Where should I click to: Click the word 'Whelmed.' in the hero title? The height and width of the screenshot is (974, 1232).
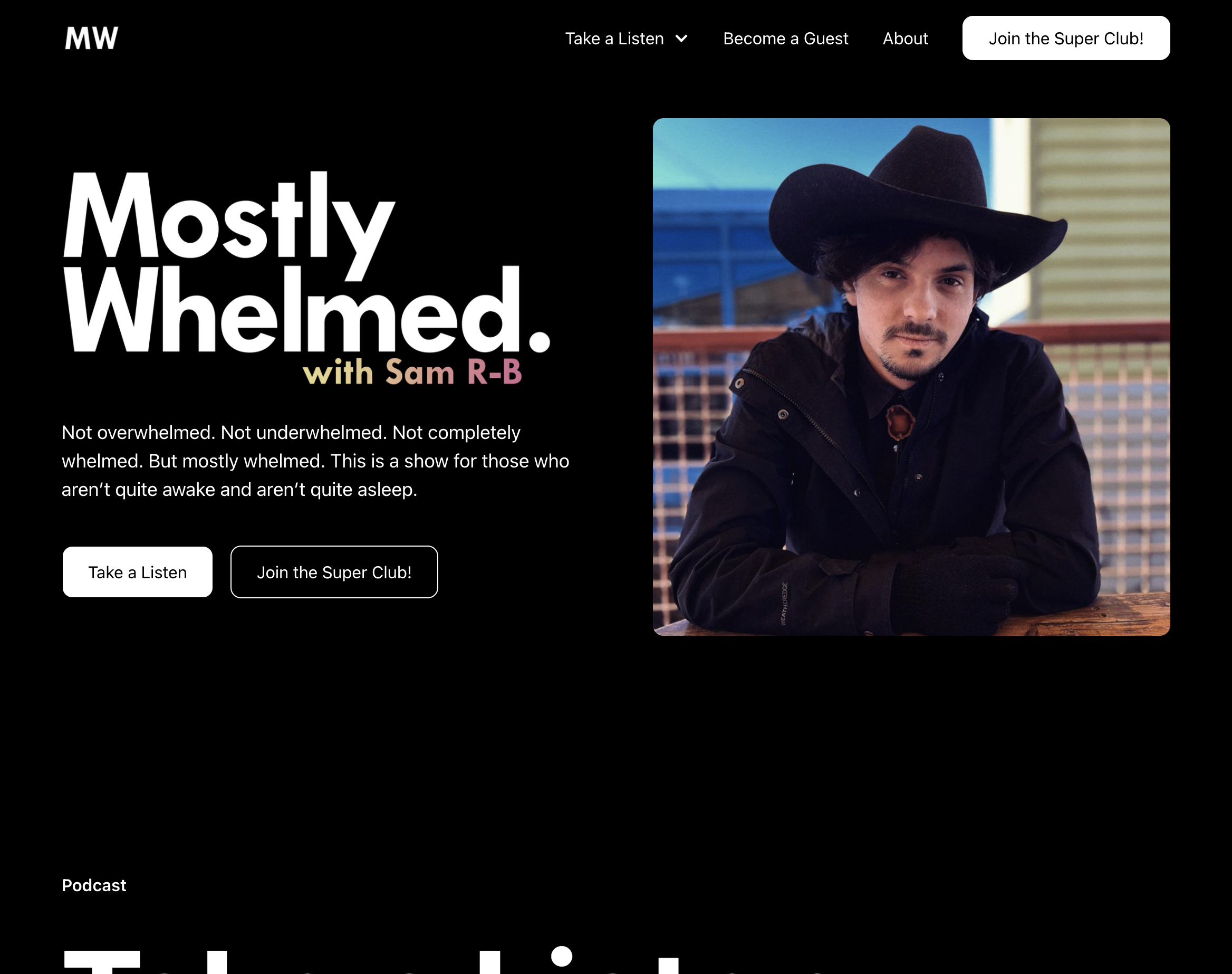point(306,310)
